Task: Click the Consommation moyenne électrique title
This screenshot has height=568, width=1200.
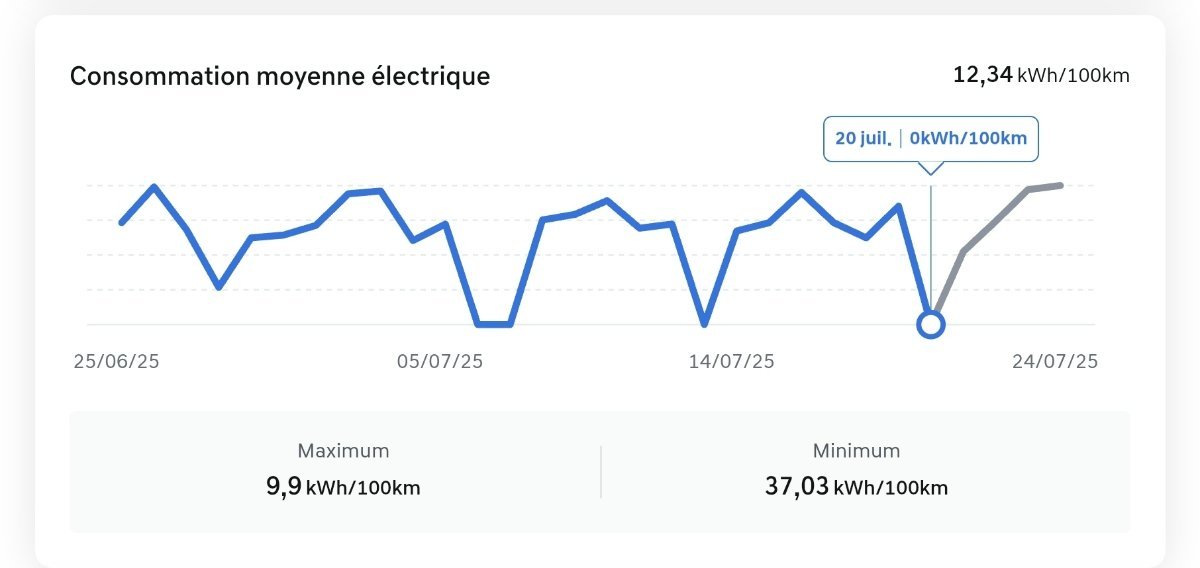Action: pos(280,76)
